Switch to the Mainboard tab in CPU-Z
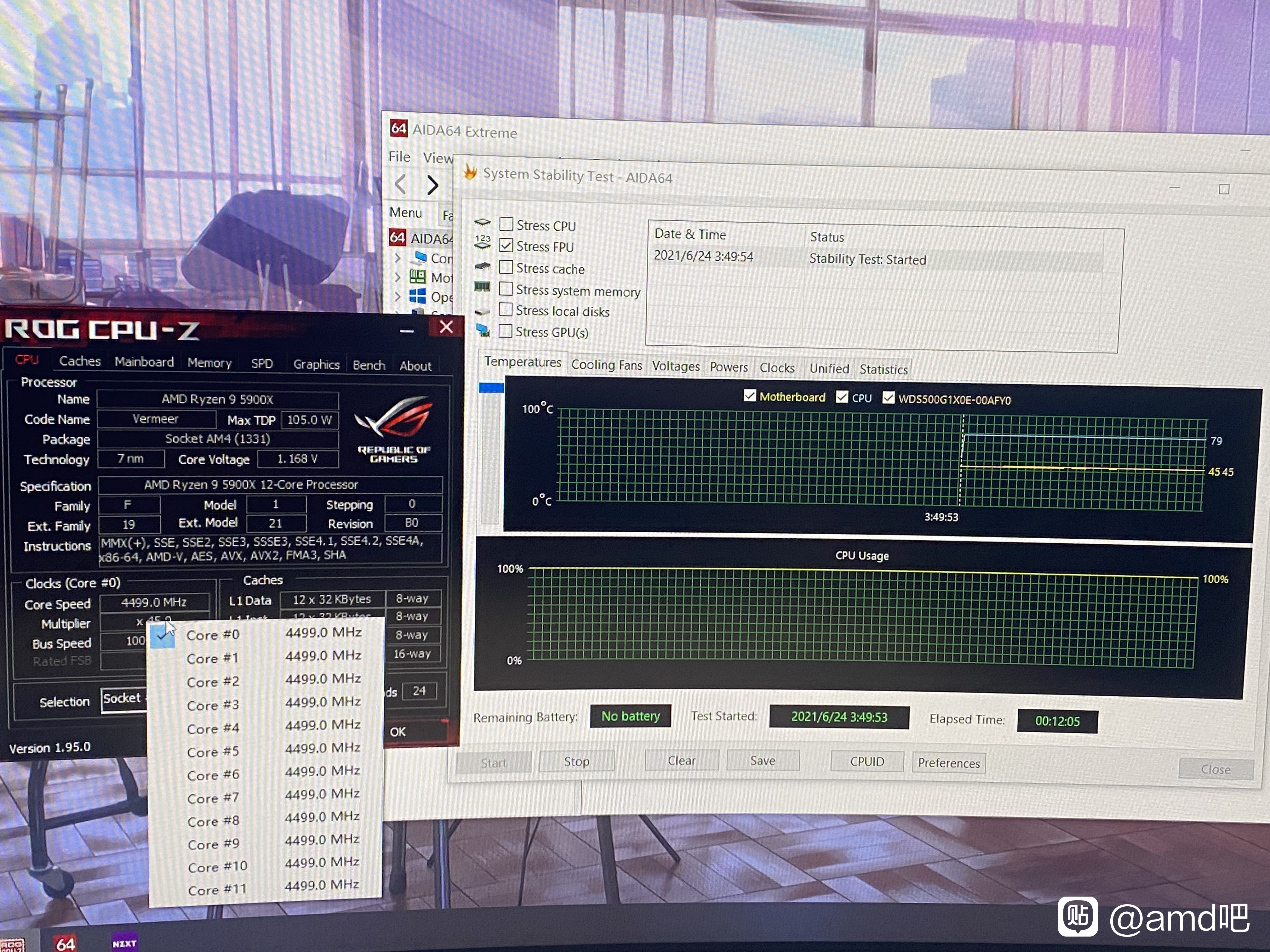Viewport: 1270px width, 952px height. (x=144, y=362)
